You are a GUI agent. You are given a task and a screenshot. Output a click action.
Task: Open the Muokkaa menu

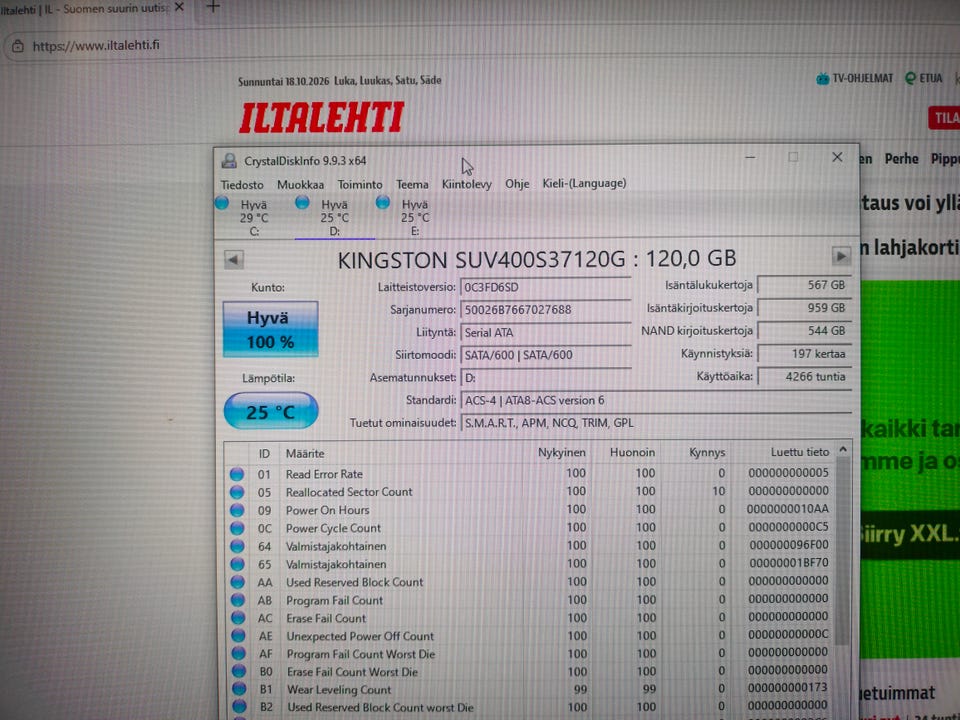click(301, 185)
